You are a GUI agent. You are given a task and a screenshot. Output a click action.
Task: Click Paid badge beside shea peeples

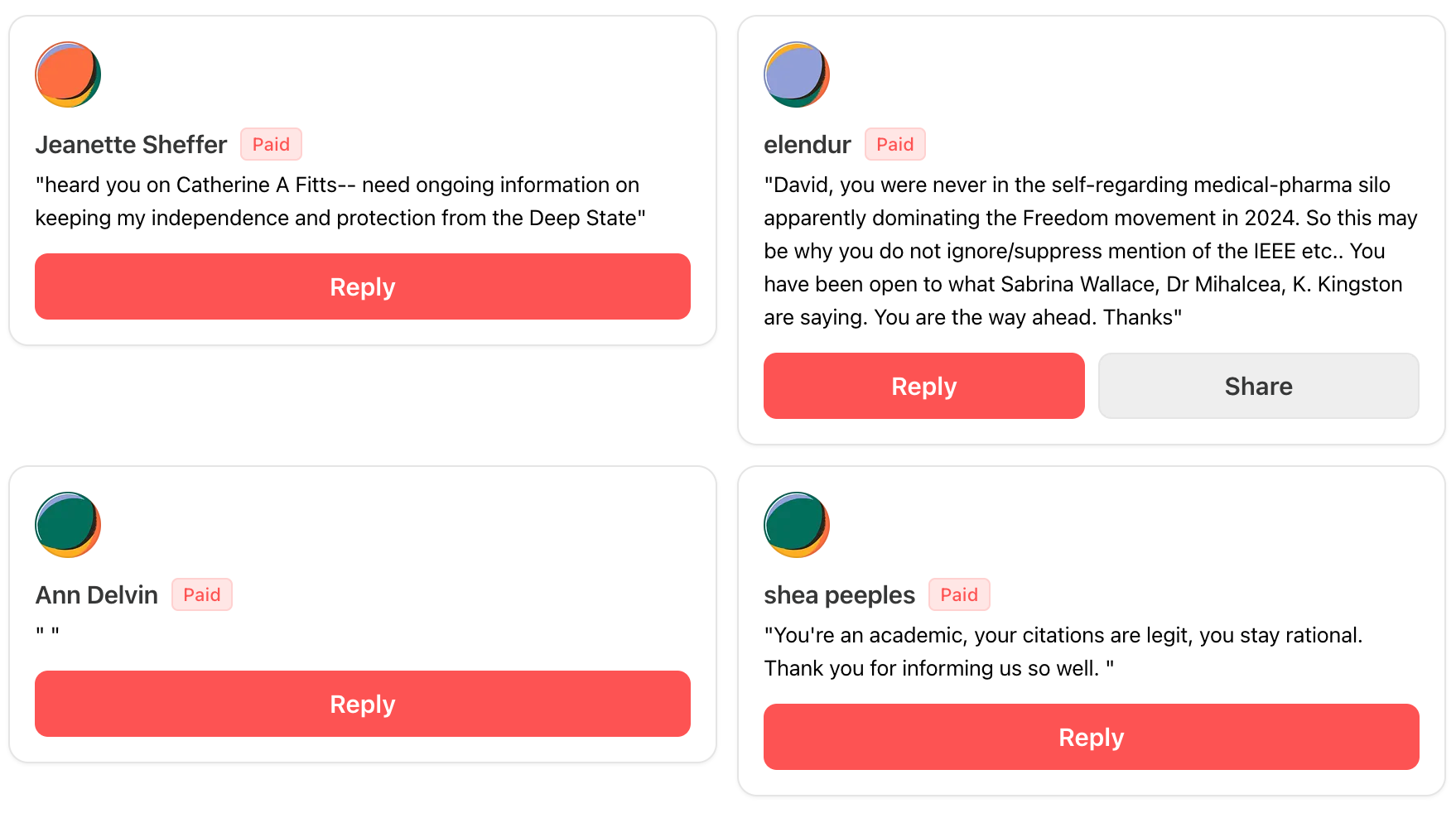click(958, 595)
